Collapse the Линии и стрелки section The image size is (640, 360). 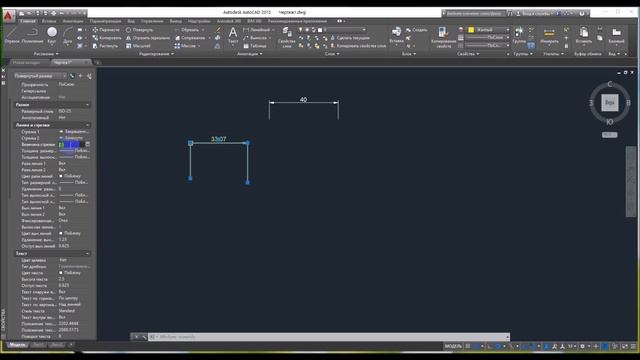(87, 125)
